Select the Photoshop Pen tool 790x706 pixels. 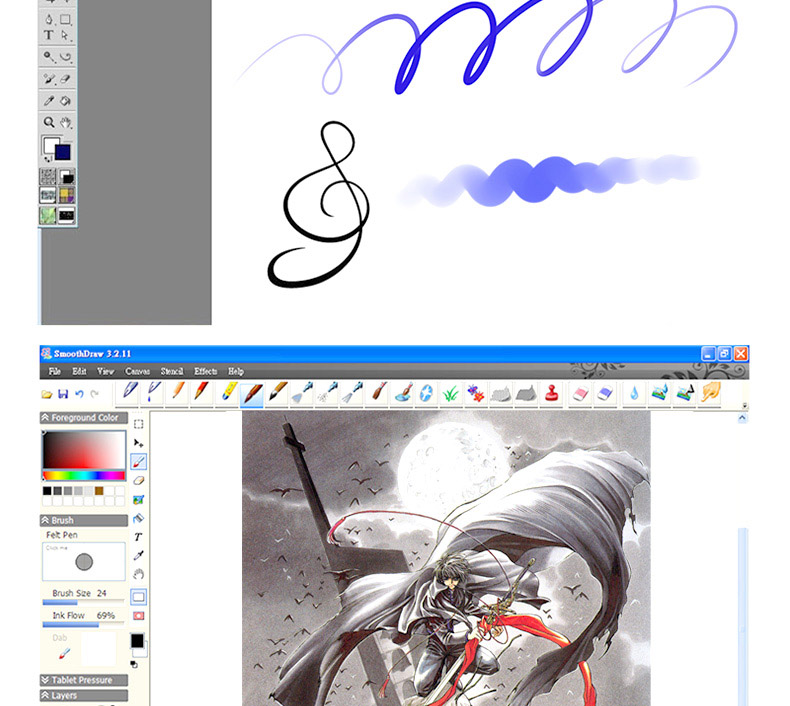pos(48,19)
